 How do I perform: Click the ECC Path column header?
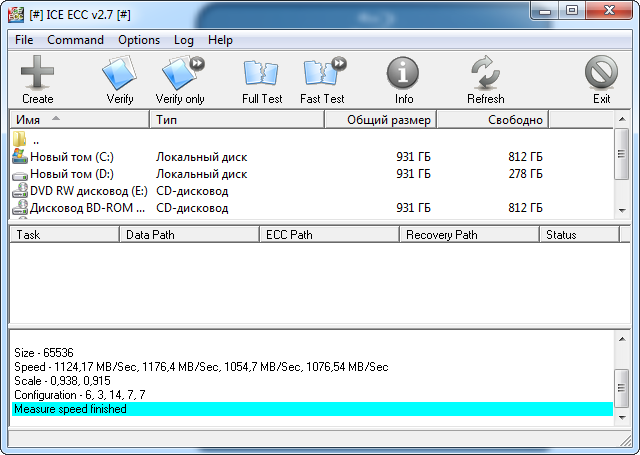(x=329, y=235)
